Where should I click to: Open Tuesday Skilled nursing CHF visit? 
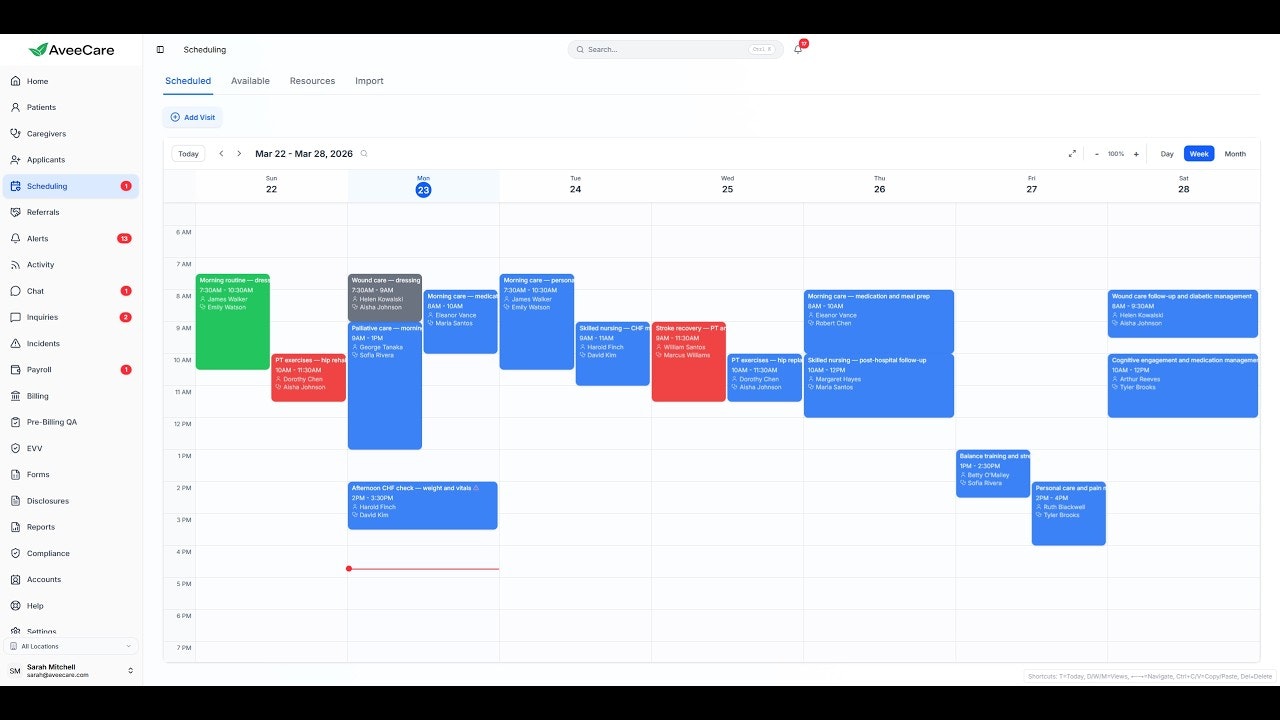pyautogui.click(x=612, y=354)
